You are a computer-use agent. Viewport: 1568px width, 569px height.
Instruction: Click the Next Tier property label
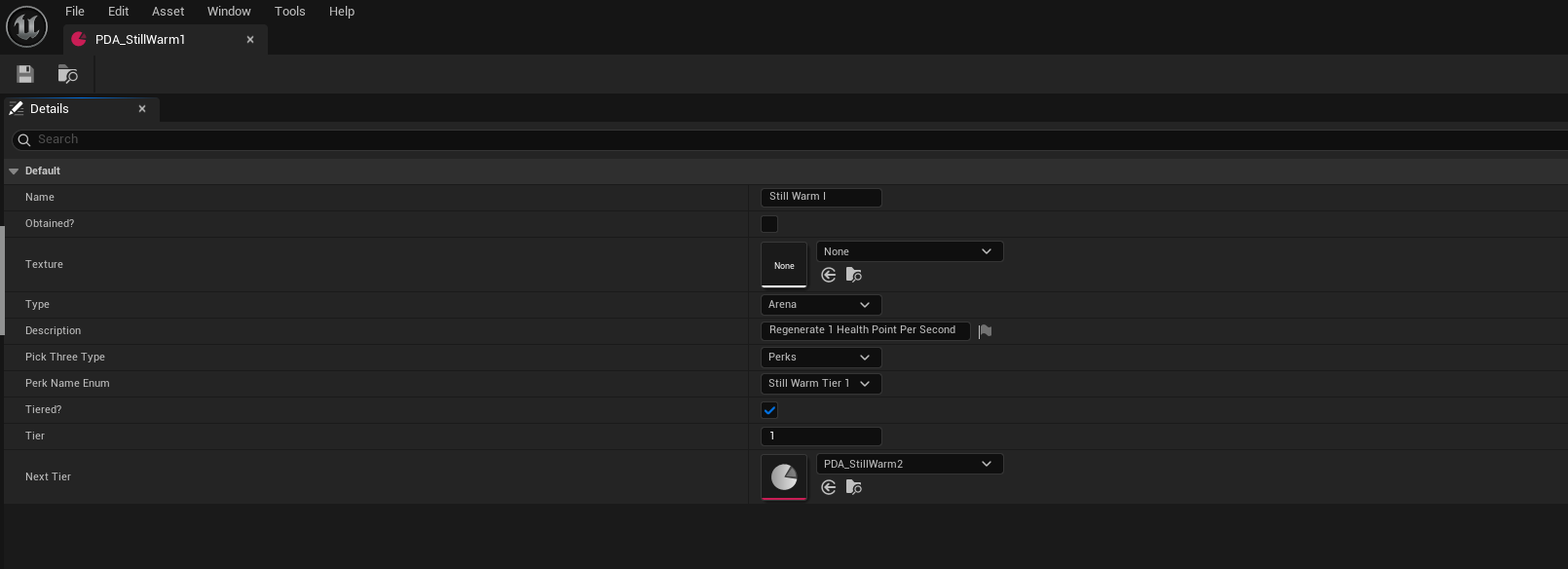click(48, 477)
